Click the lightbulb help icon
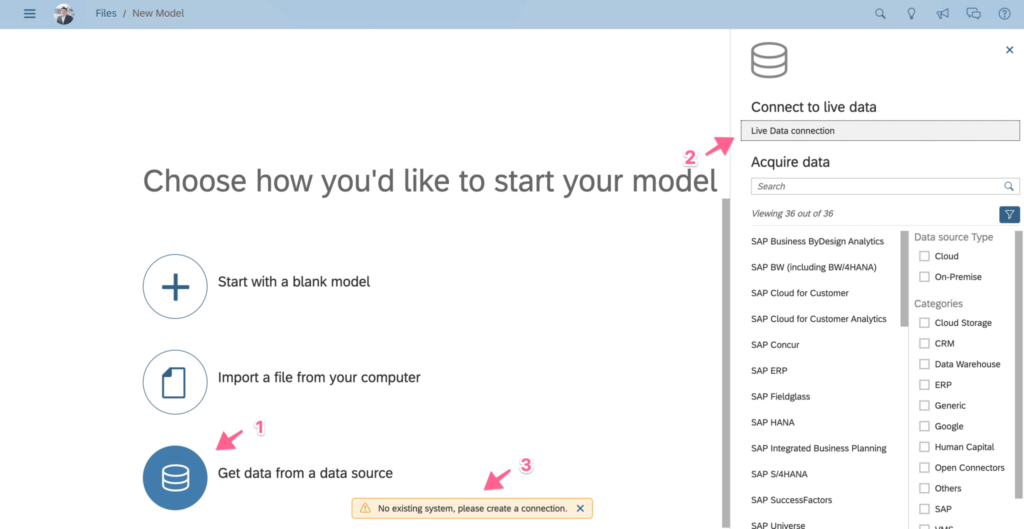 pyautogui.click(x=911, y=14)
